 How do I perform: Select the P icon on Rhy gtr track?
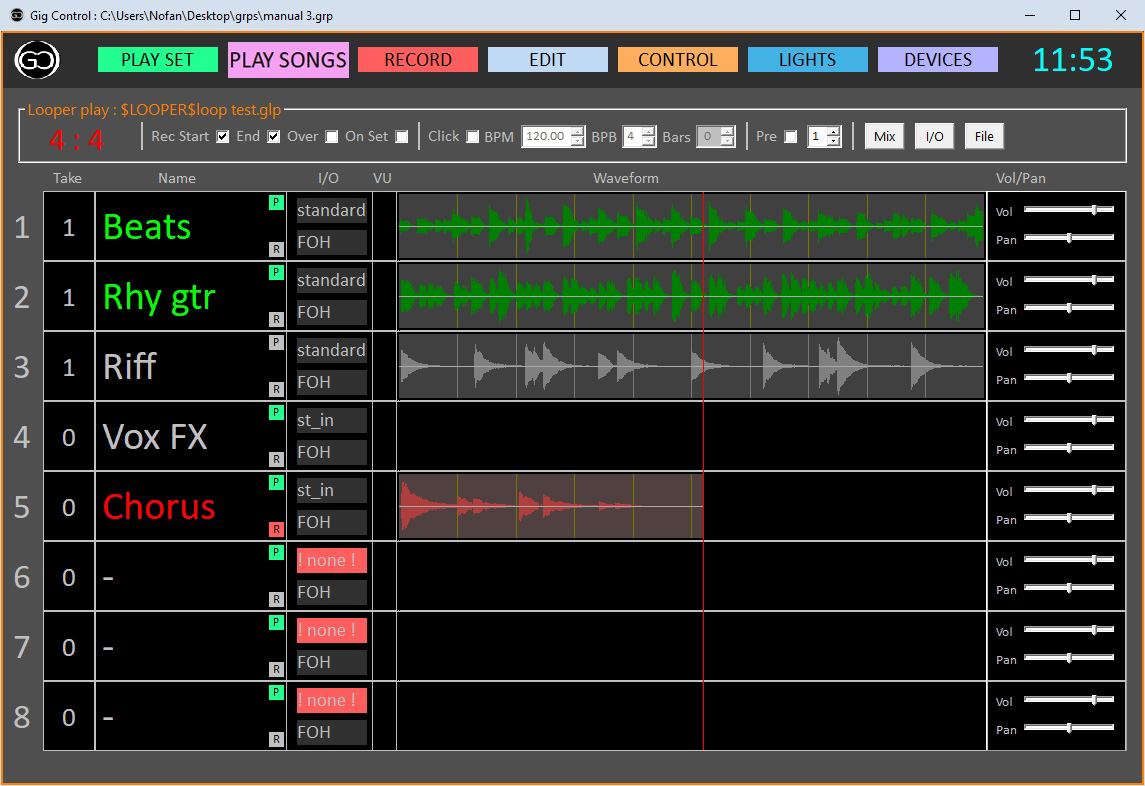pos(276,272)
